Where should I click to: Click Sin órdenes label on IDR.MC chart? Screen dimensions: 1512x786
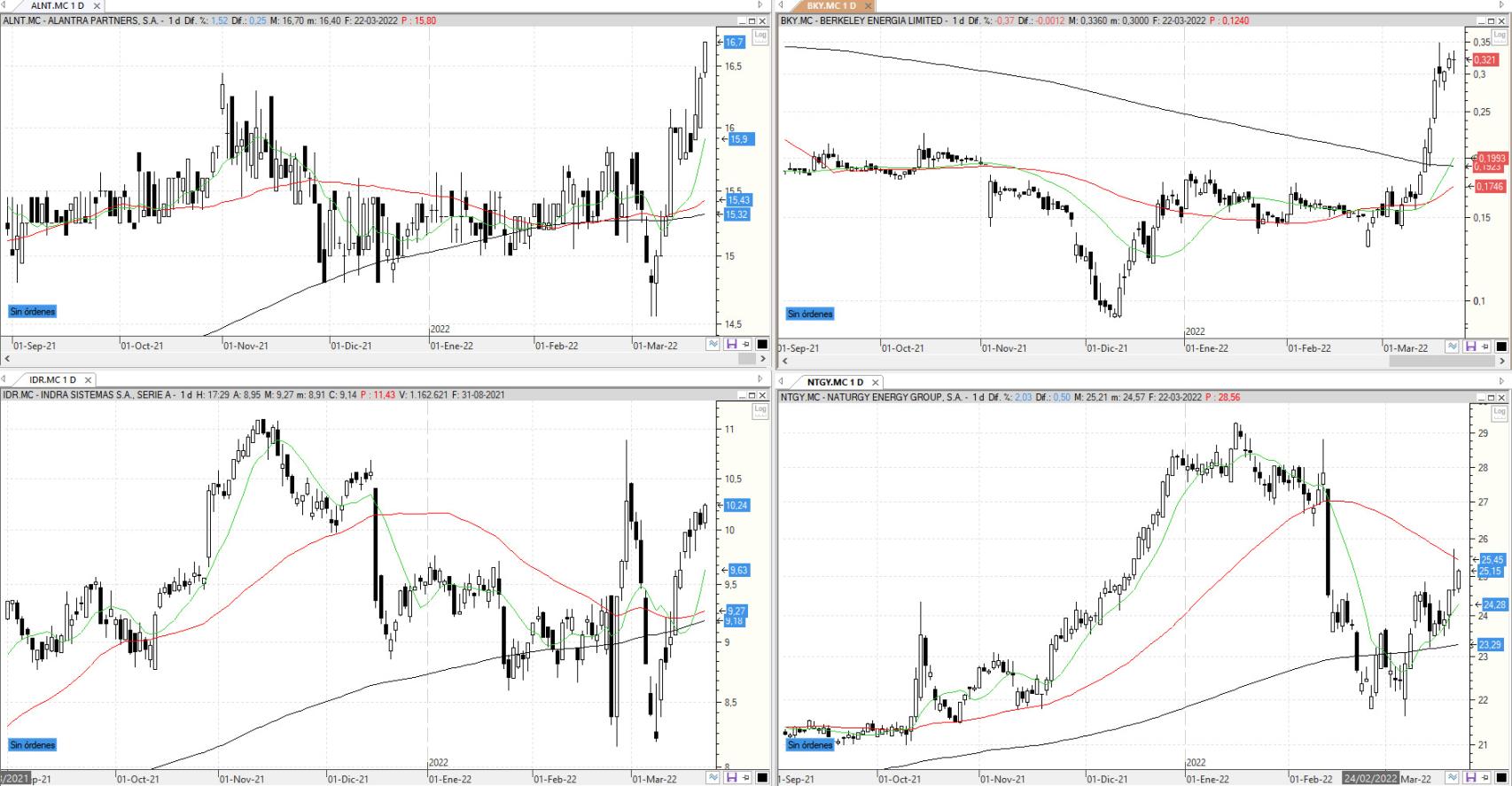(33, 745)
